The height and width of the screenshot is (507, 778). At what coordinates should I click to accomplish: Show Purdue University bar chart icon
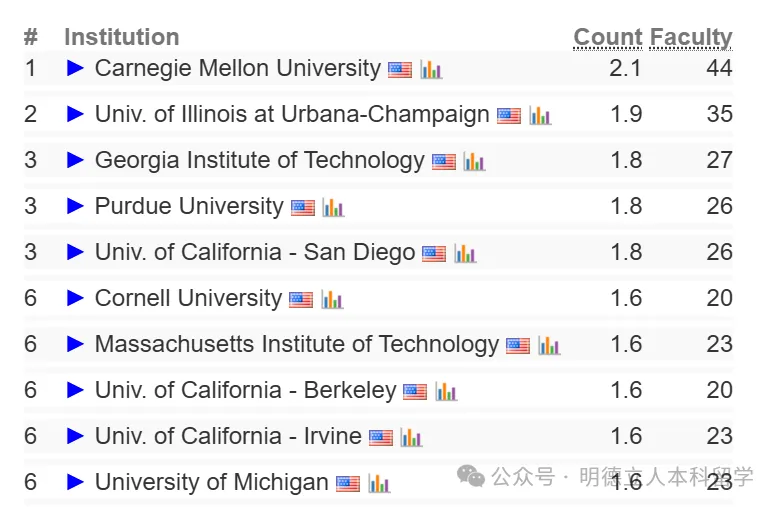[333, 207]
